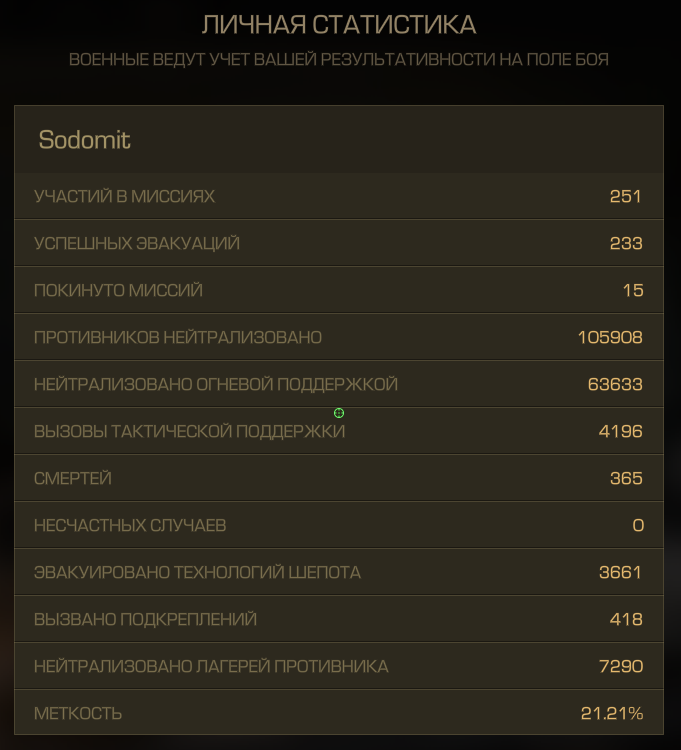Click the accuracy value 21.21%
681x750 pixels.
(612, 713)
